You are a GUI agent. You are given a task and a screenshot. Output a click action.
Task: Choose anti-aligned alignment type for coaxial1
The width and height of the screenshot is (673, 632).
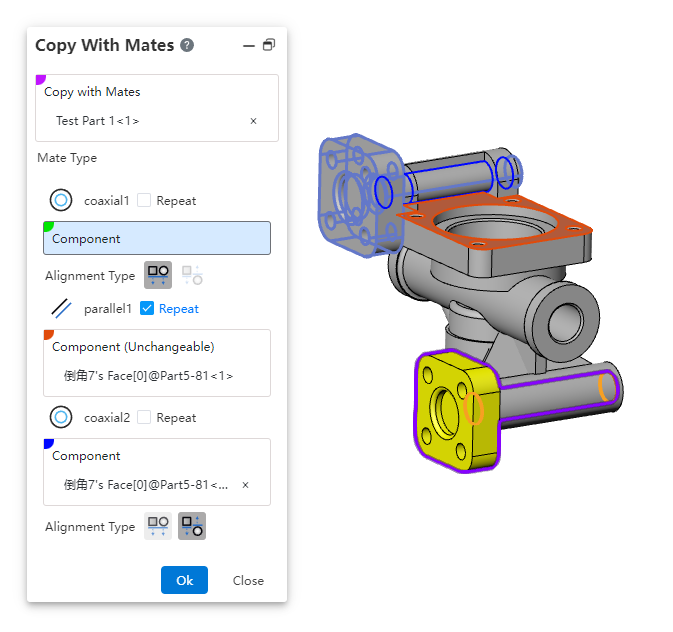[192, 275]
